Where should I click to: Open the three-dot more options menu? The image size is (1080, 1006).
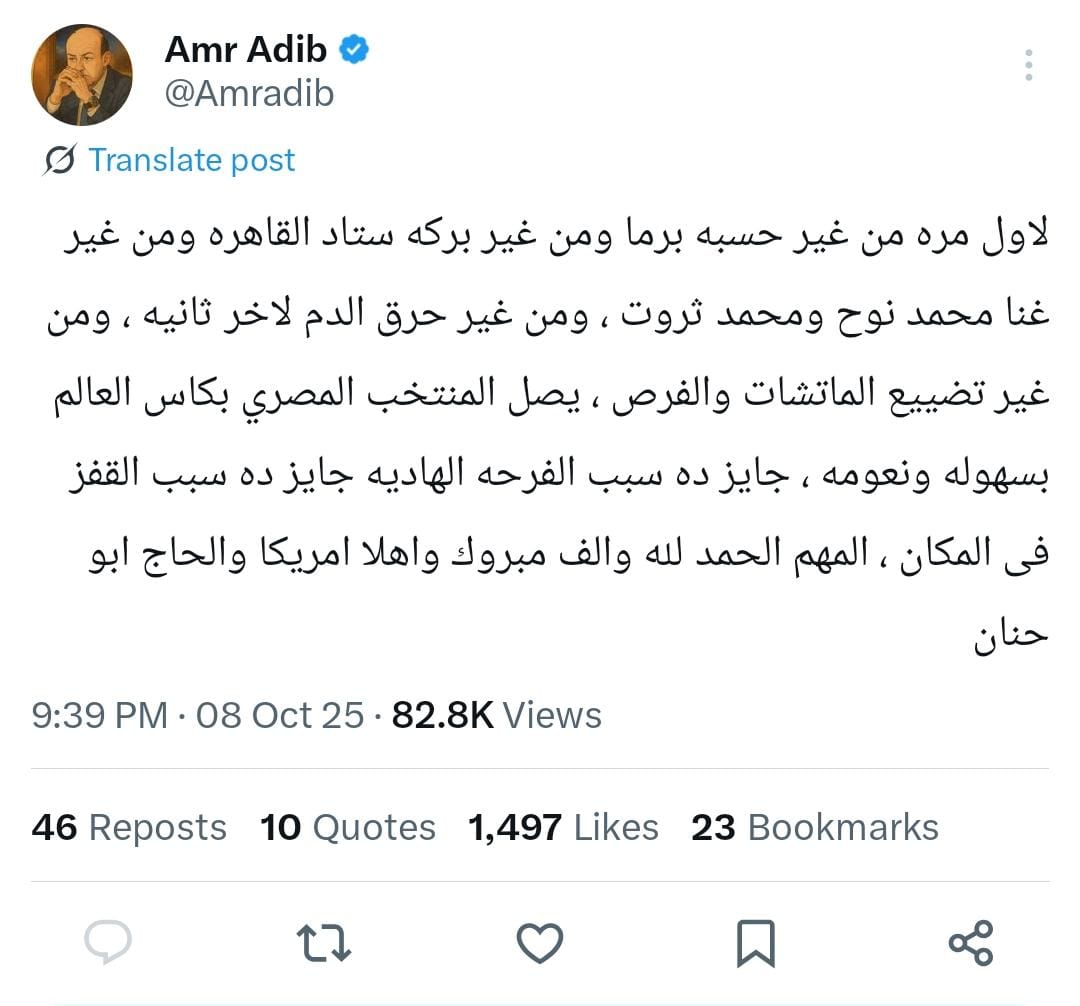coord(1027,66)
